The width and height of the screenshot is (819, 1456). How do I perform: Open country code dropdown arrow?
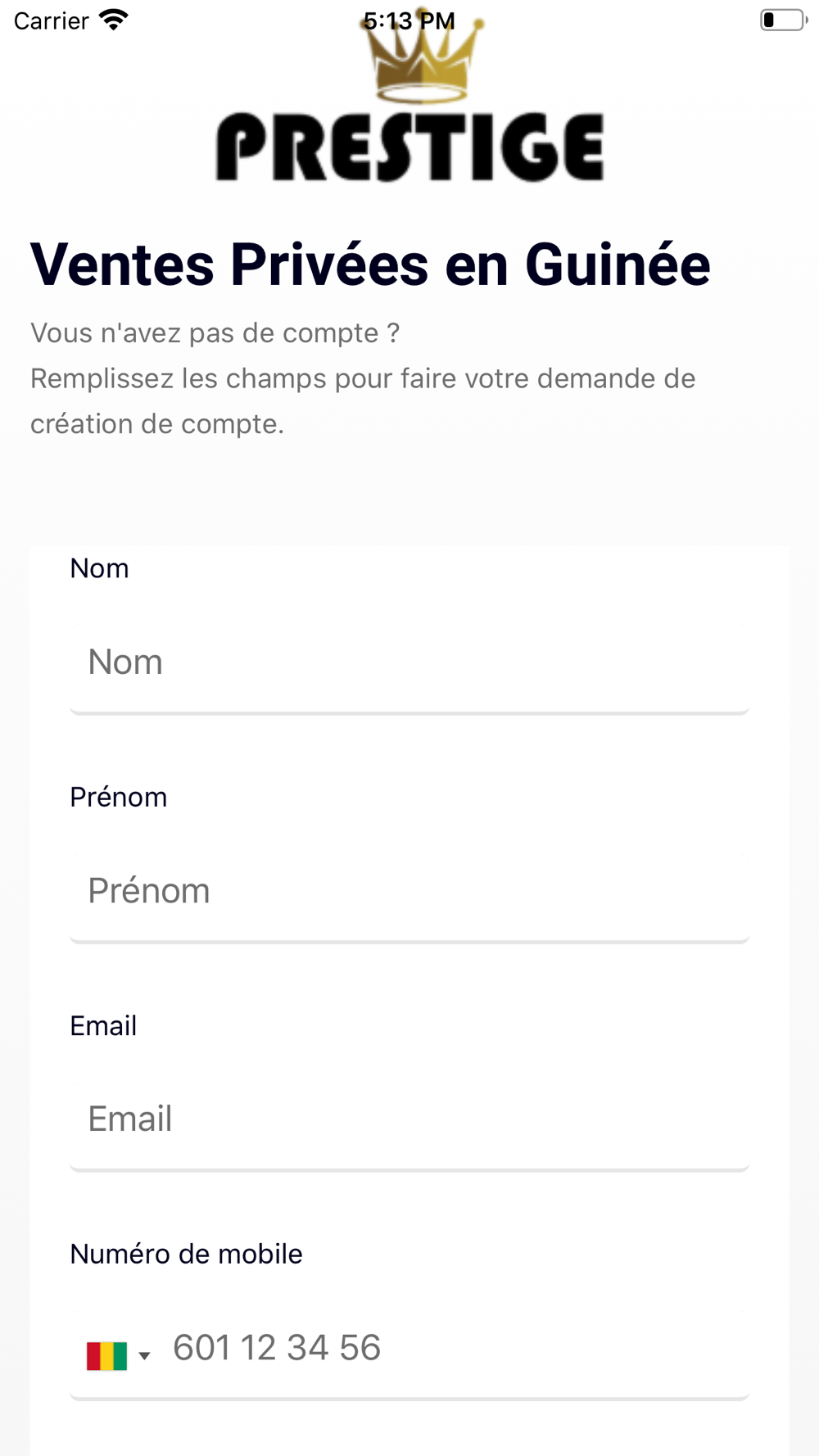(x=145, y=1356)
